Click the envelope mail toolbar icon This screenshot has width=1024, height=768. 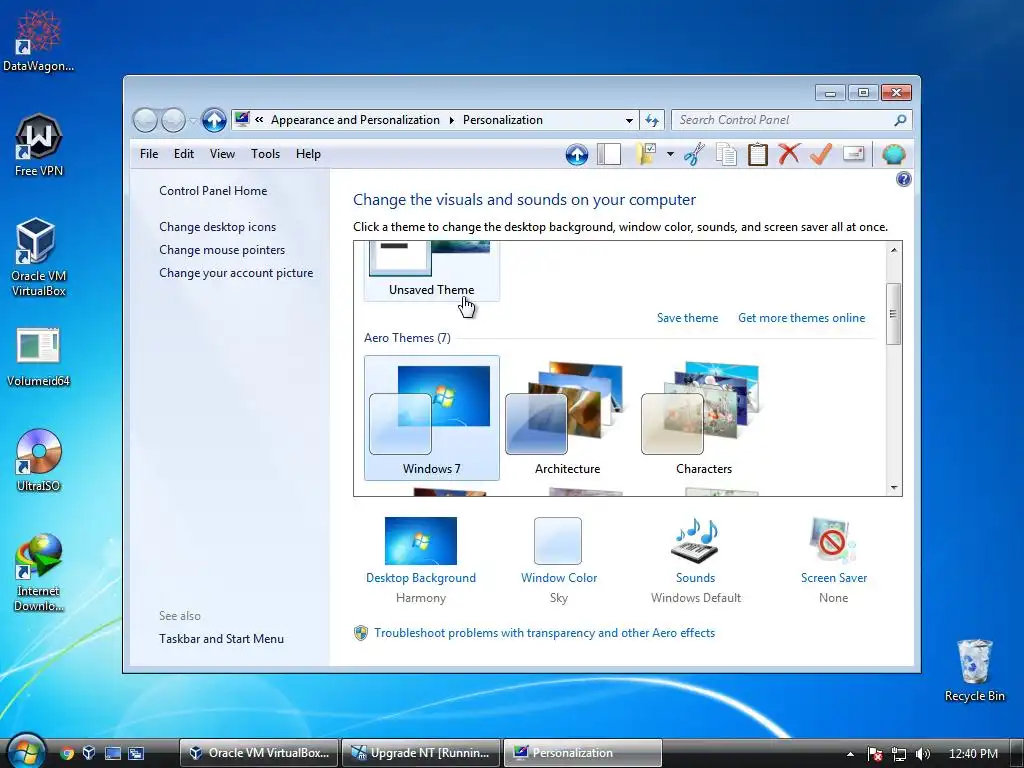click(854, 154)
